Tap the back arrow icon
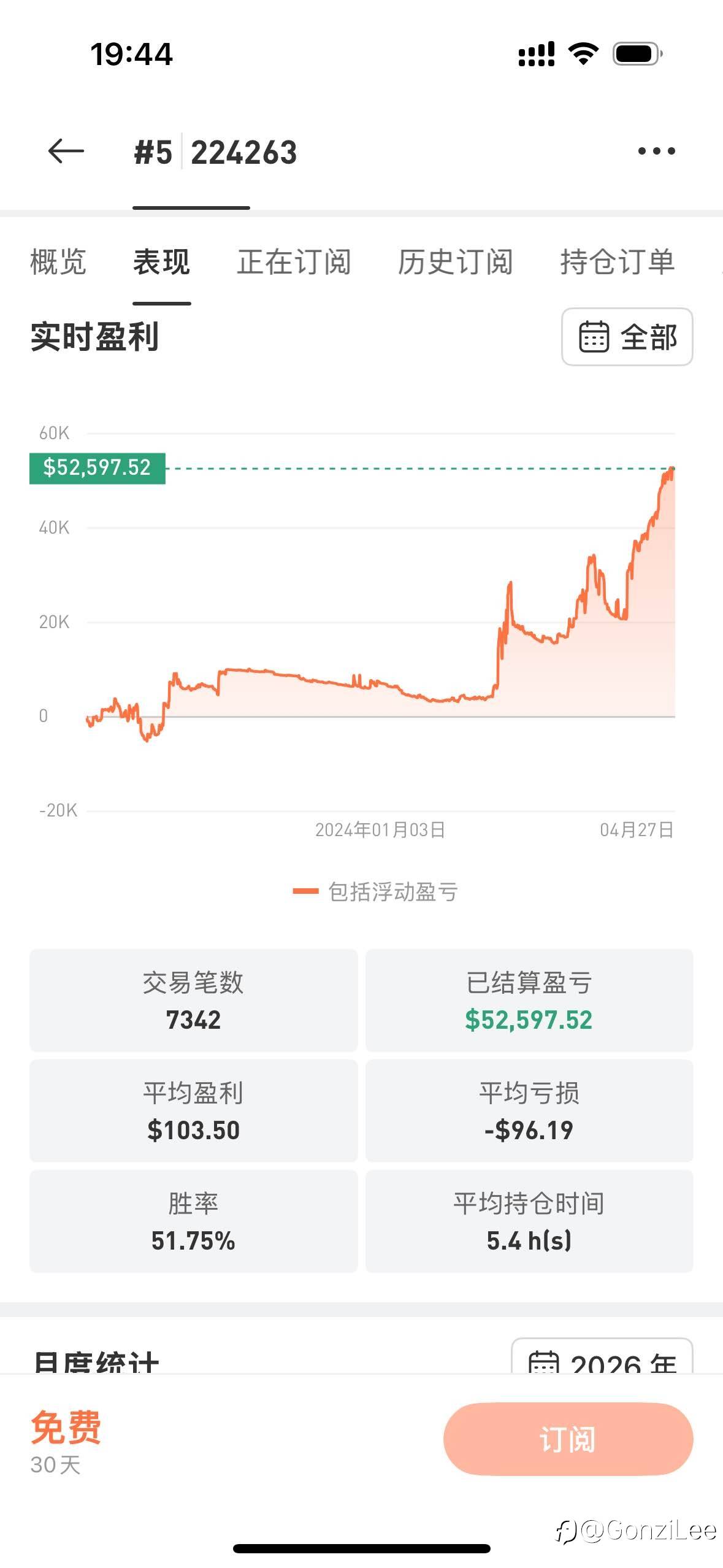 66,151
